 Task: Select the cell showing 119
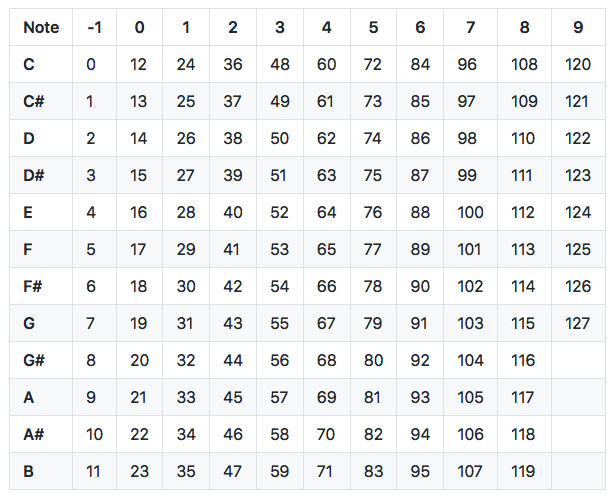[x=524, y=471]
